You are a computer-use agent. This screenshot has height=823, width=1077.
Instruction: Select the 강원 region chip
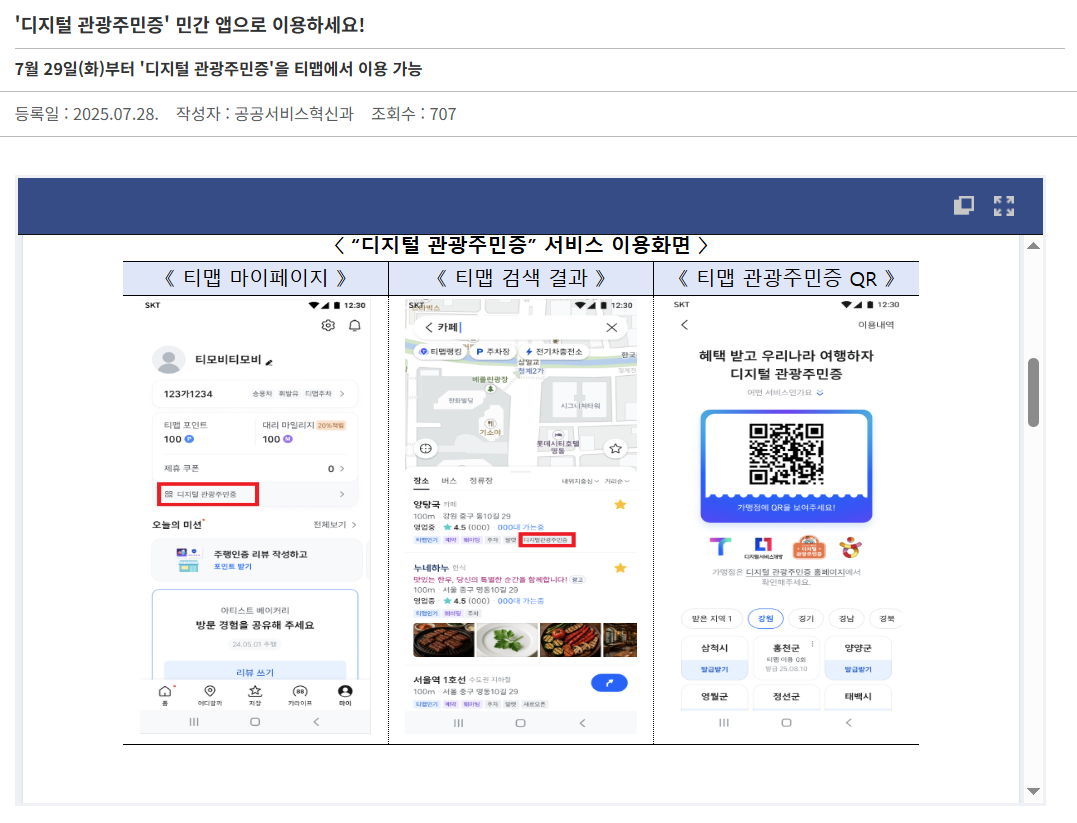[765, 619]
